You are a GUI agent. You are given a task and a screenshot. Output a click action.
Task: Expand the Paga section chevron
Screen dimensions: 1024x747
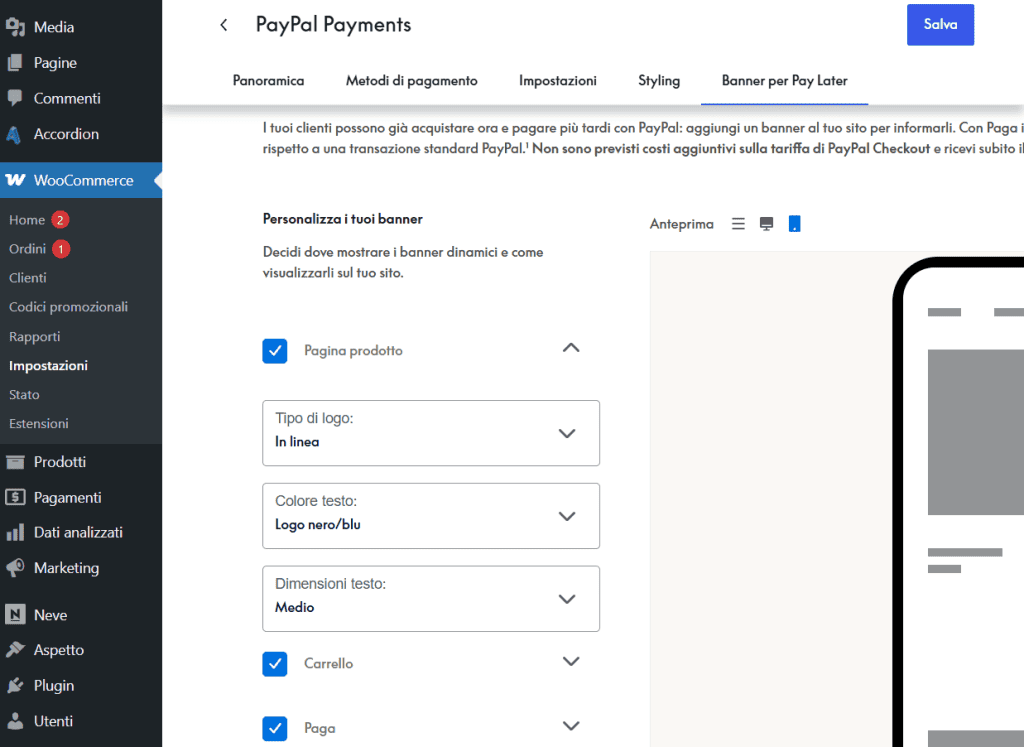571,726
